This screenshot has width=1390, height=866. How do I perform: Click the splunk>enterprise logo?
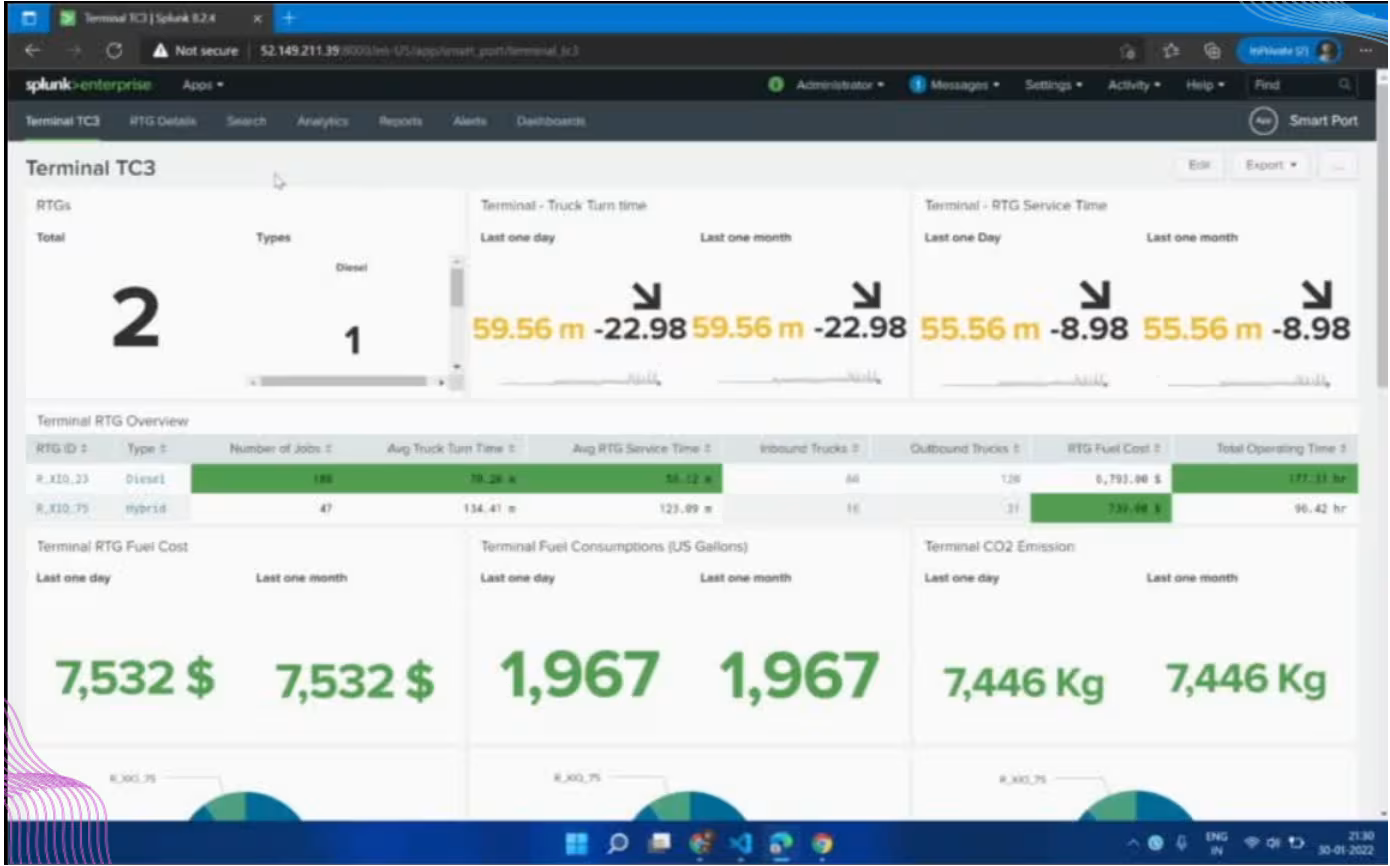(88, 86)
